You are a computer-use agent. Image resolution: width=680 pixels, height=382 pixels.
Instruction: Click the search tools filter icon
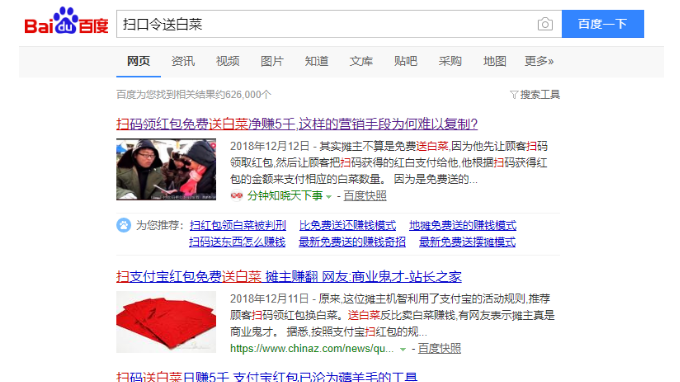(x=514, y=95)
